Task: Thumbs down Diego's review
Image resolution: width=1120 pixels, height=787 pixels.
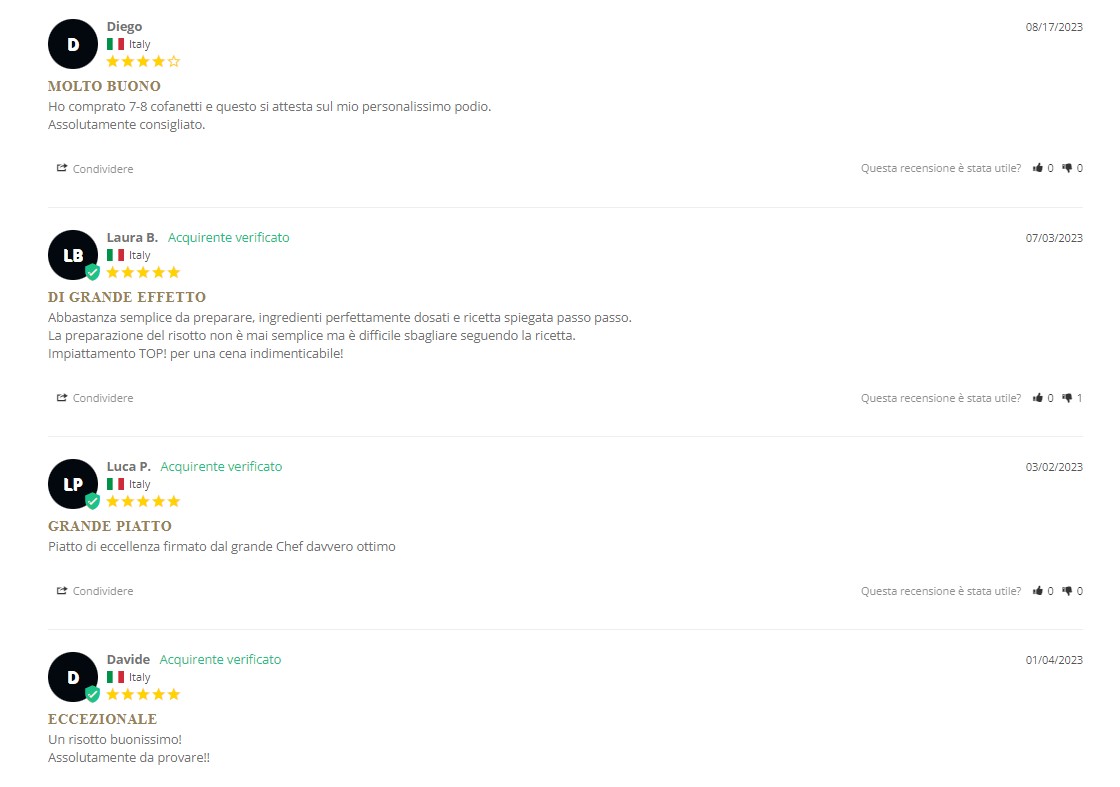Action: pyautogui.click(x=1067, y=168)
